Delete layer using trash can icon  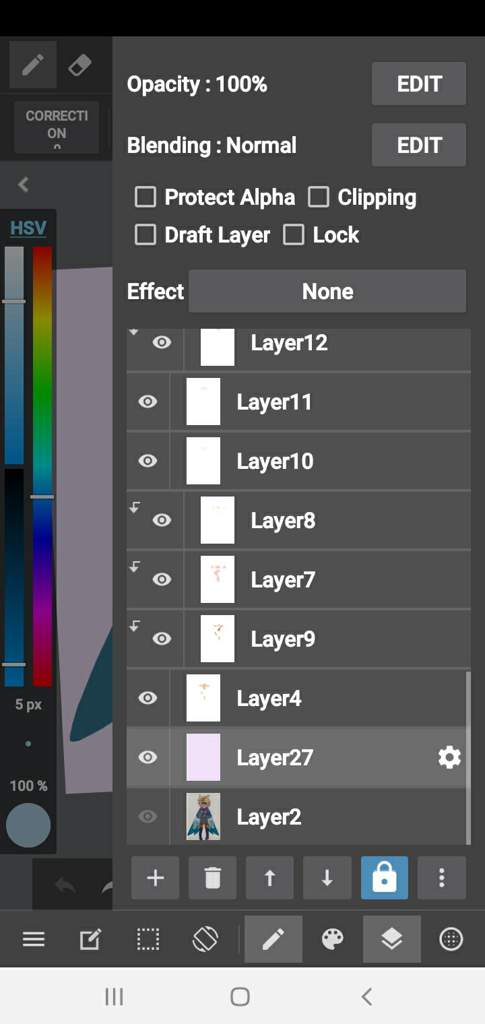pos(212,878)
